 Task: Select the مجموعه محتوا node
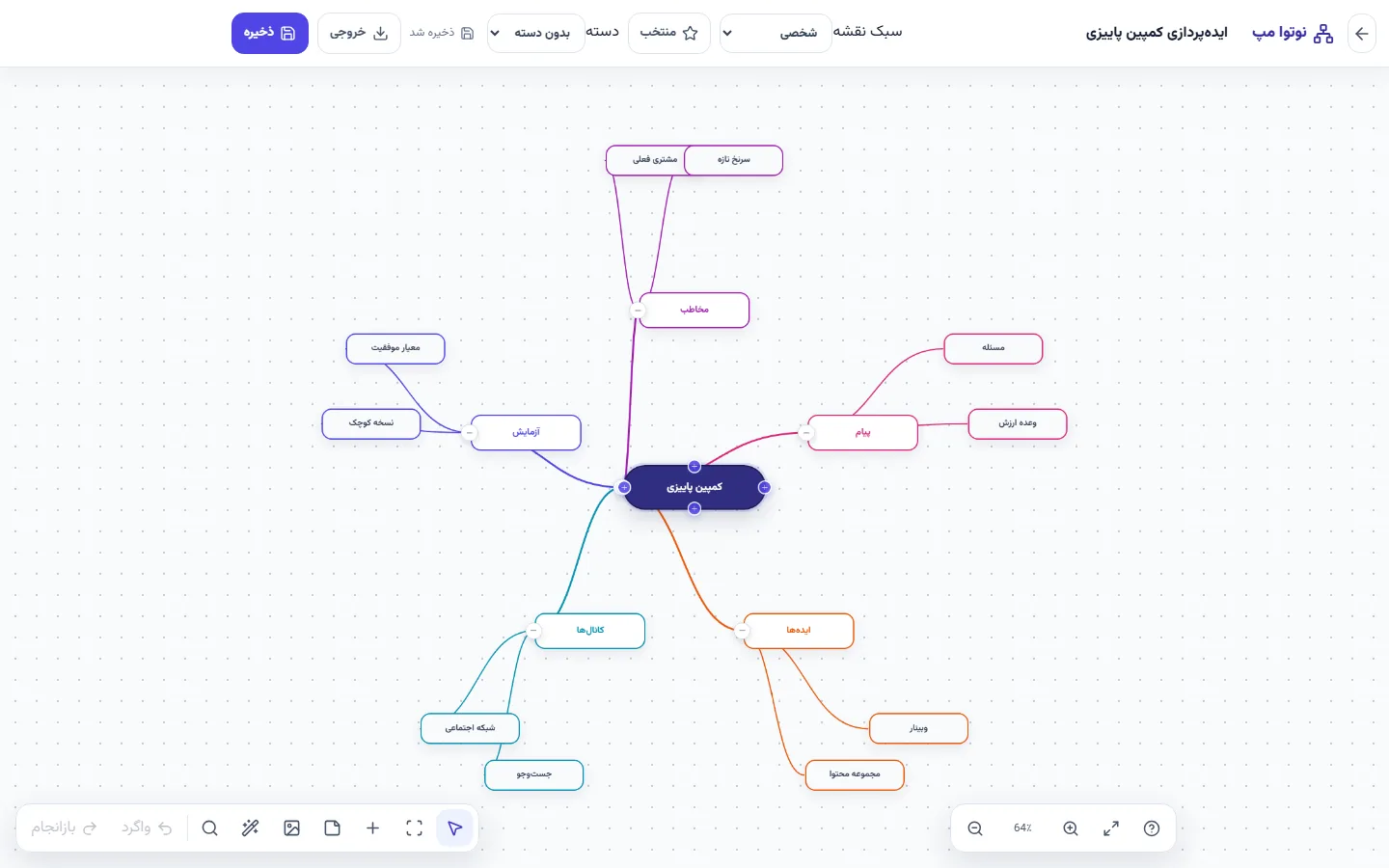tap(855, 775)
